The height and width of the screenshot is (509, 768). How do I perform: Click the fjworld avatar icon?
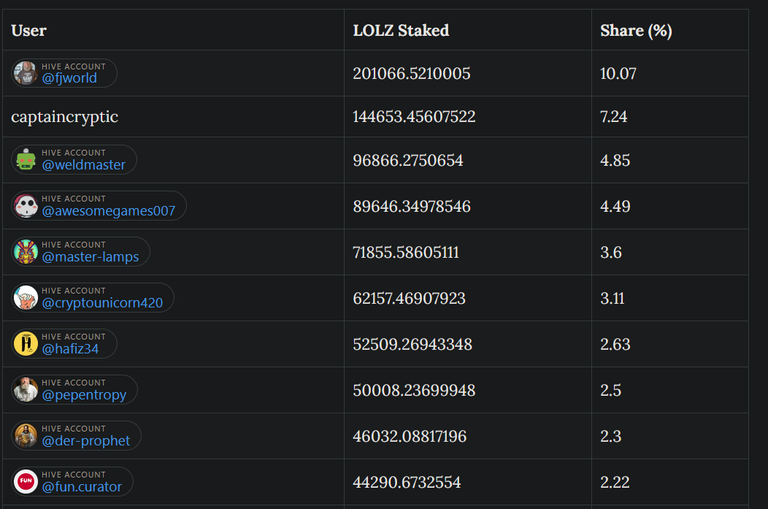25,73
